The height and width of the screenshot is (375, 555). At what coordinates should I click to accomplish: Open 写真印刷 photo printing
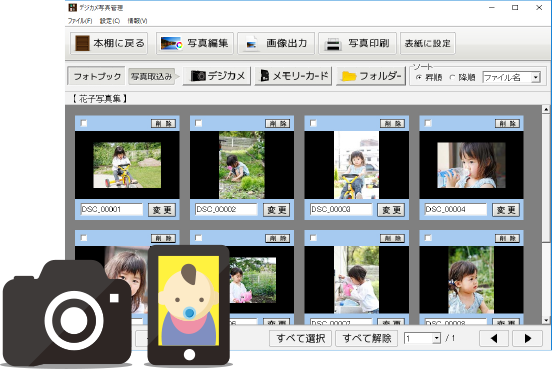pos(357,43)
